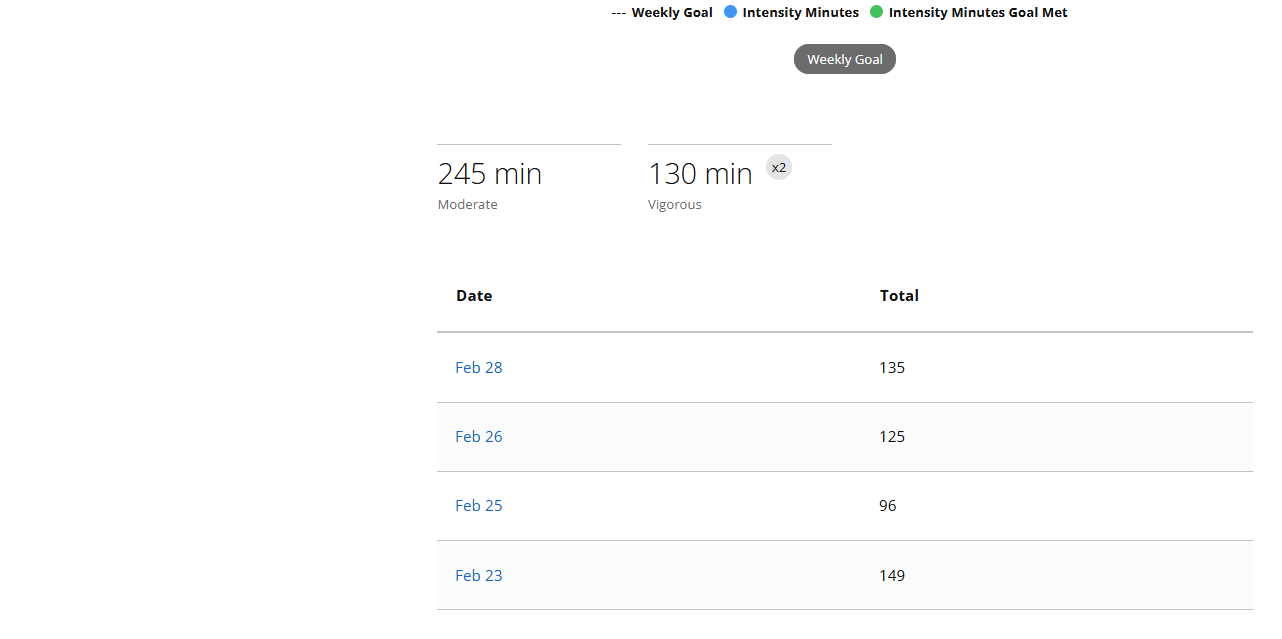Select the 245 min Moderate stat

point(489,174)
